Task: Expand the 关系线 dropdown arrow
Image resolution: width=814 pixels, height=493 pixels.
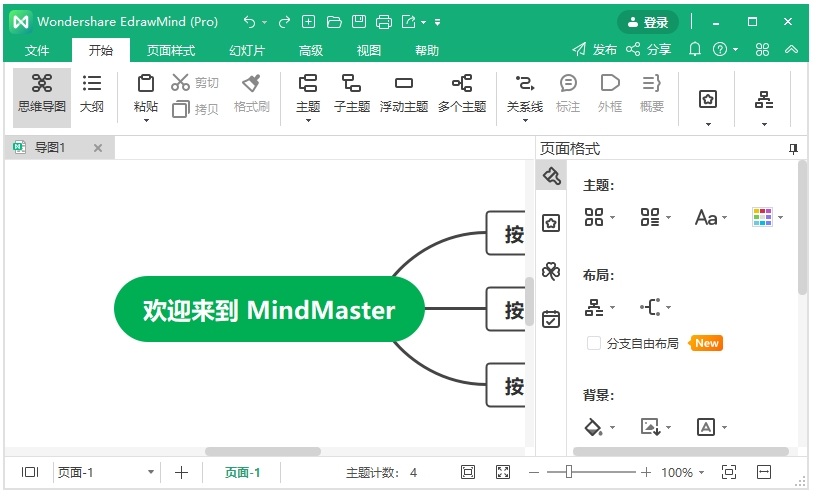Action: 525,121
